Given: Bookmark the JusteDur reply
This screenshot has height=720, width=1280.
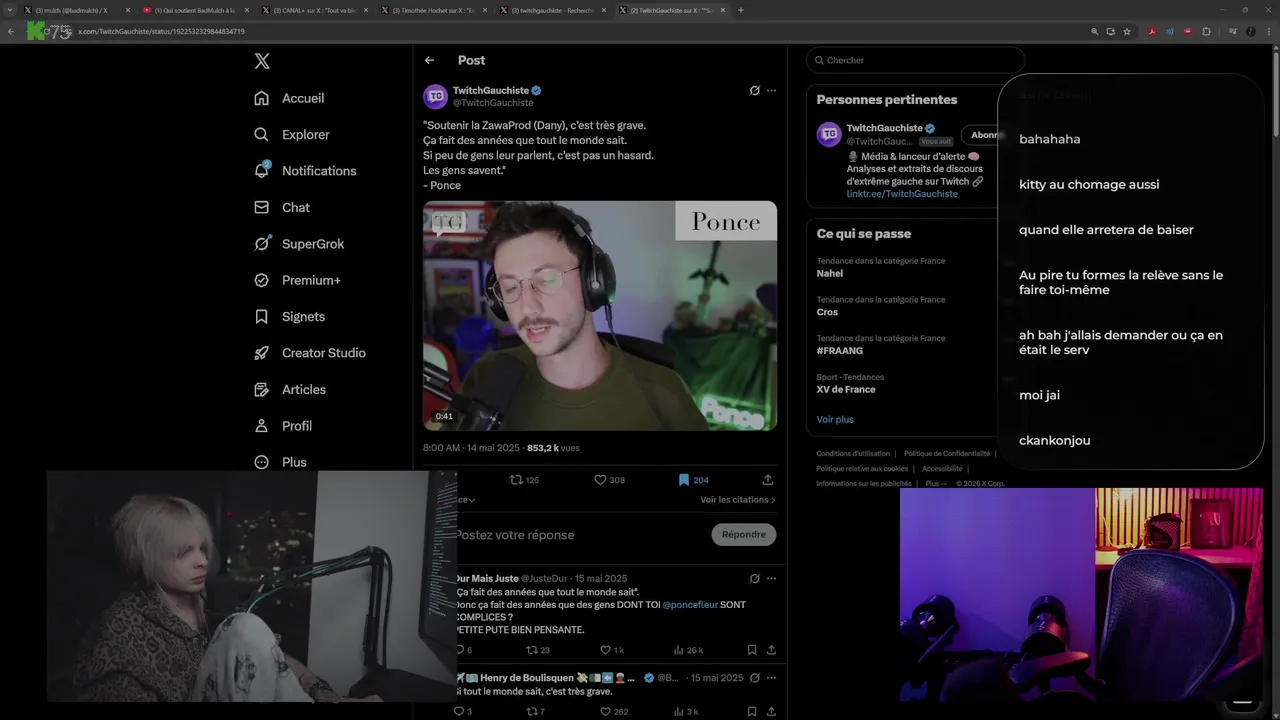Looking at the screenshot, I should [752, 650].
